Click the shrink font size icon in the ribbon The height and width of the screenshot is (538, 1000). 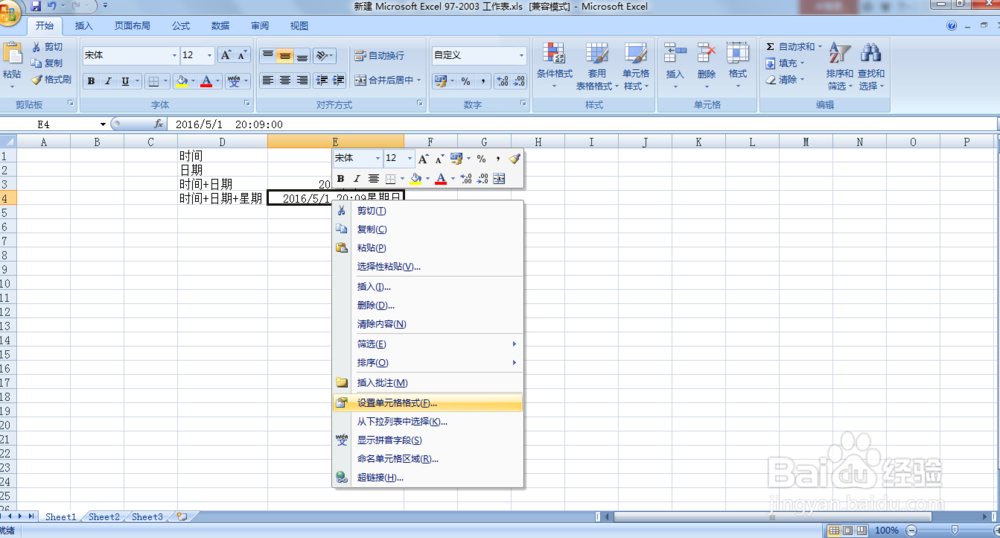coord(242,55)
